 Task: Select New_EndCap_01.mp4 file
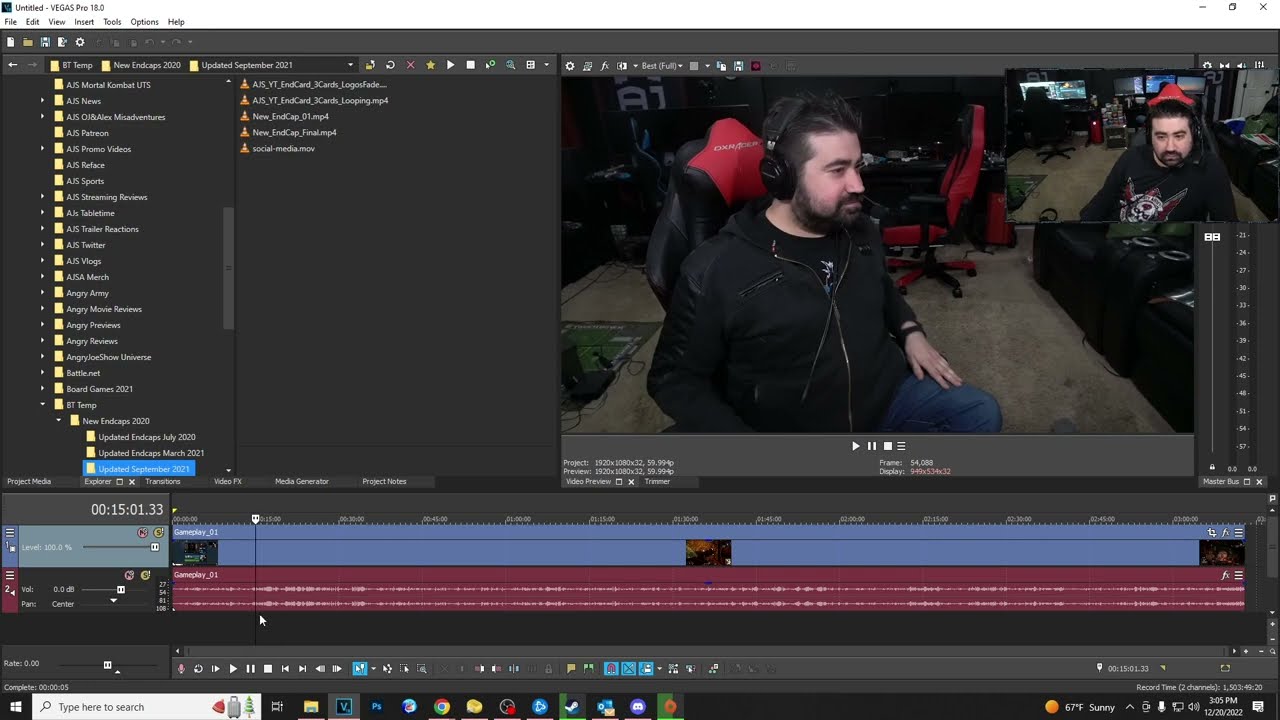[x=290, y=116]
